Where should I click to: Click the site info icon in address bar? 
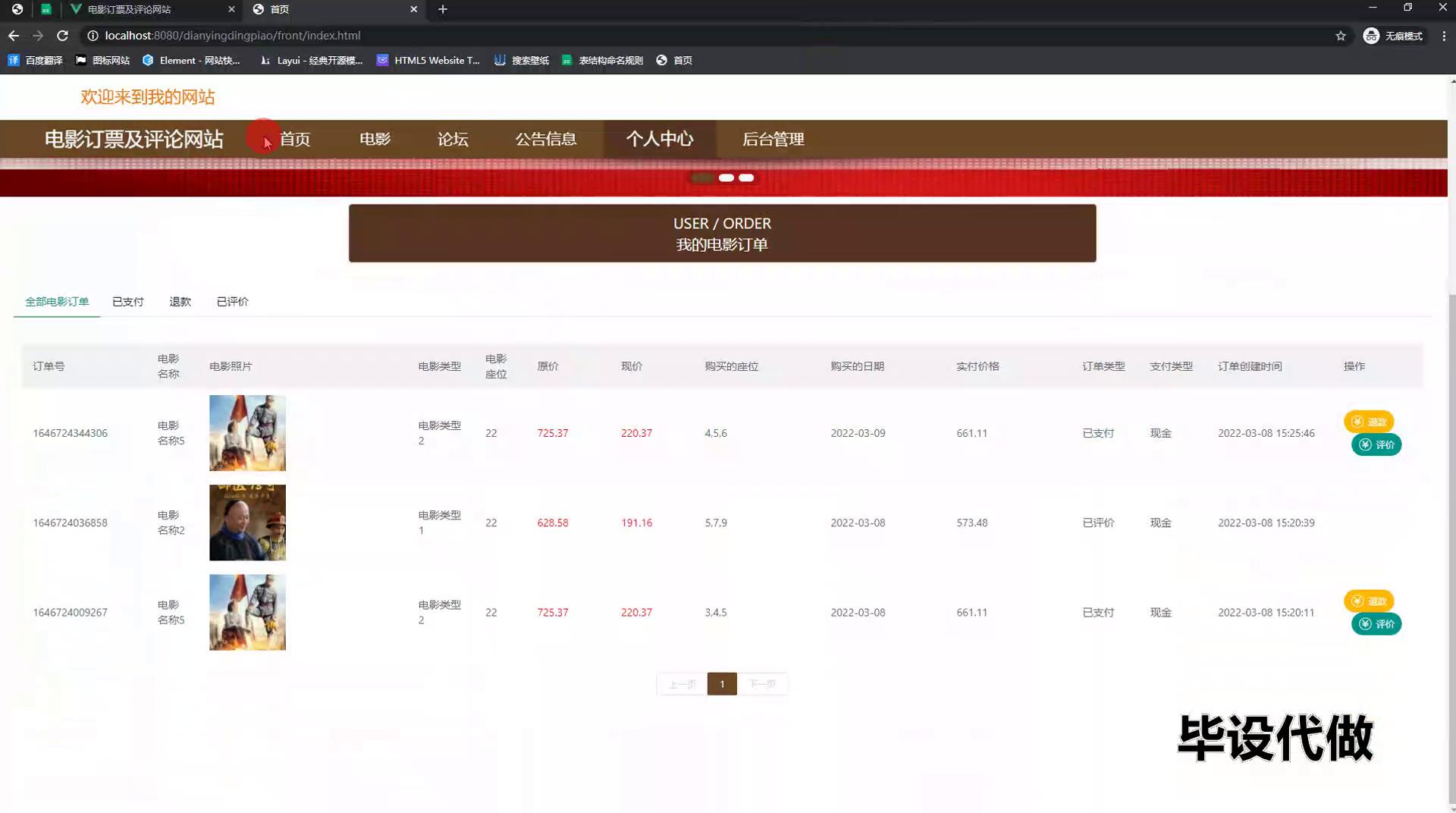pos(93,36)
